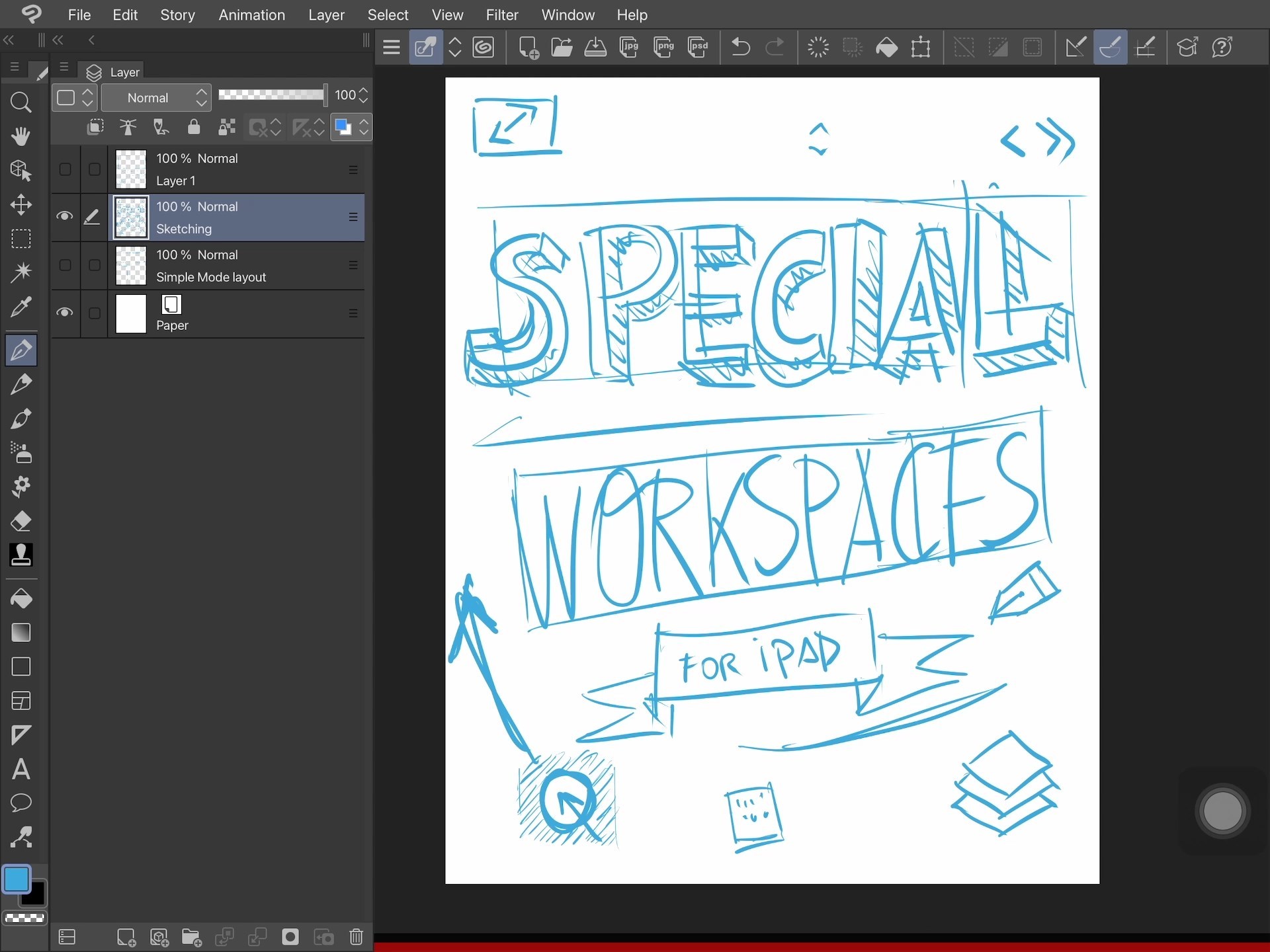This screenshot has width=1270, height=952.
Task: Hide the Paper layer with its eye
Action: 64,312
